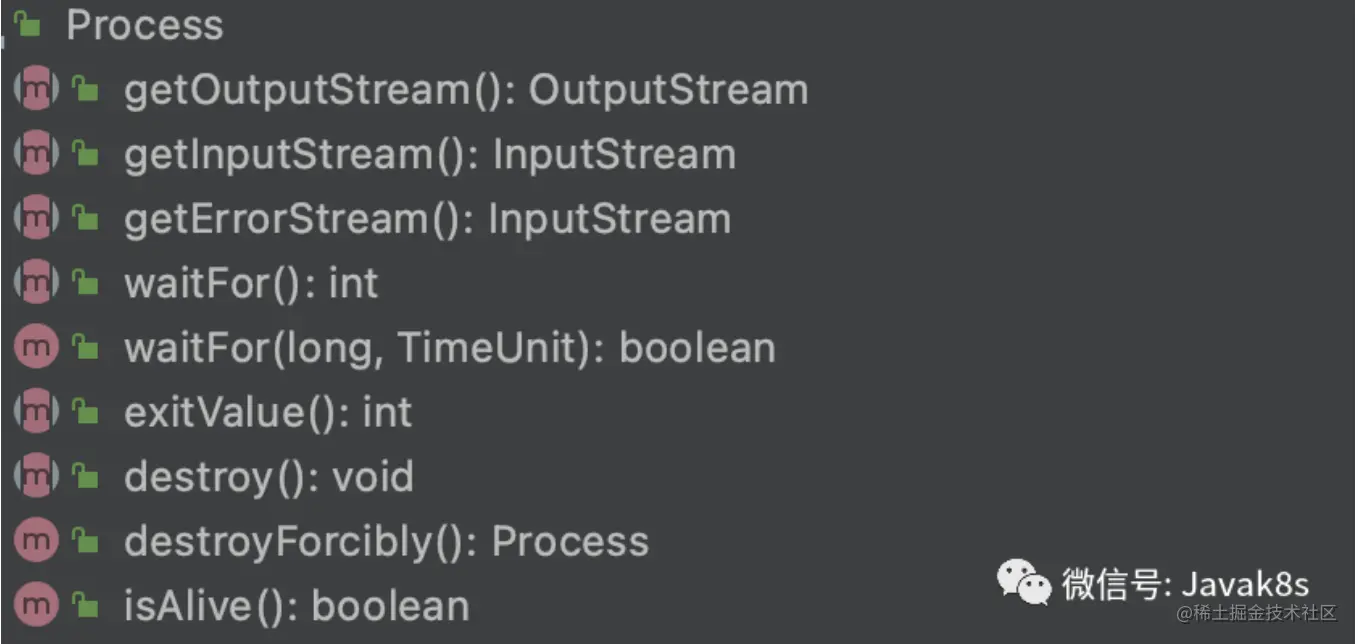This screenshot has height=644, width=1358.
Task: Click the method icon next to isAlive()
Action: coord(36,606)
